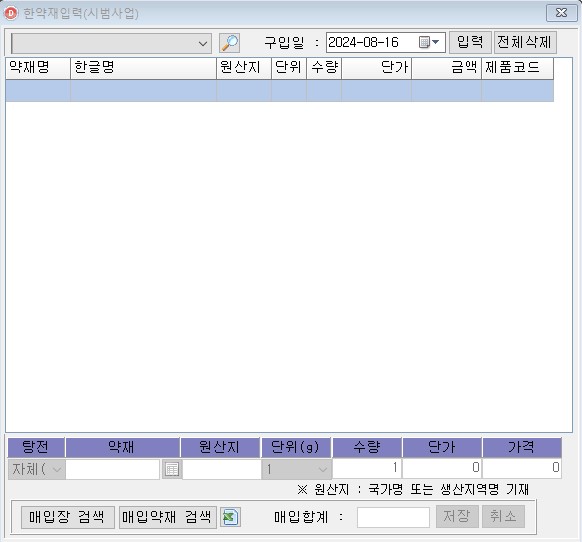The width and height of the screenshot is (582, 542).
Task: Open the 탕전 자체 dropdown
Action: [x=36, y=469]
